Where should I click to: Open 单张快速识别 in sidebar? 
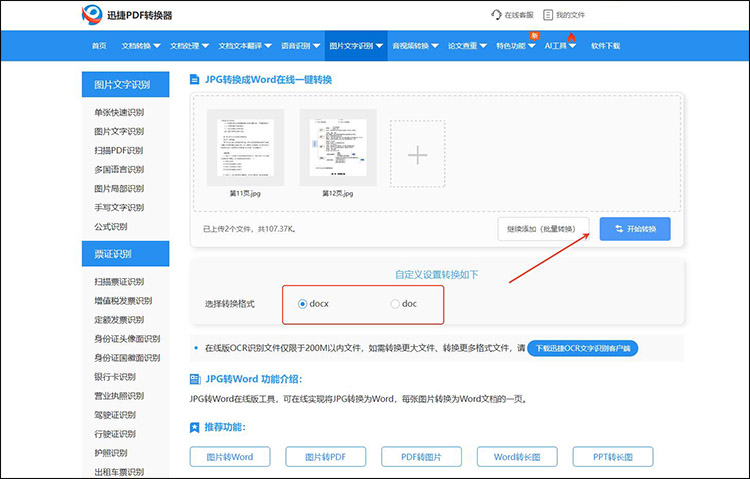pyautogui.click(x=119, y=112)
